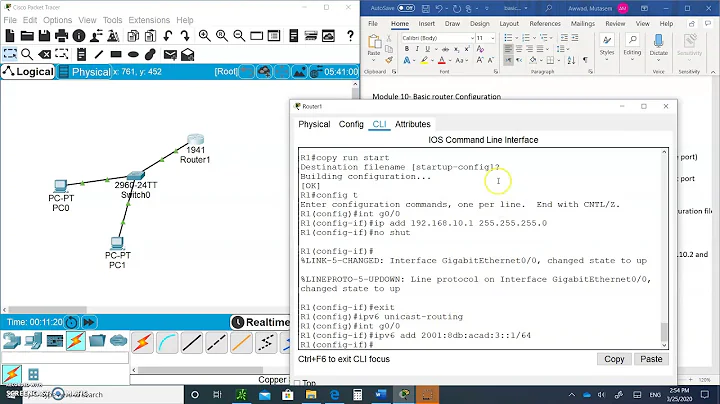Open Packet Tracer help question mark icon
Image resolution: width=720 pixels, height=404 pixels.
point(350,36)
